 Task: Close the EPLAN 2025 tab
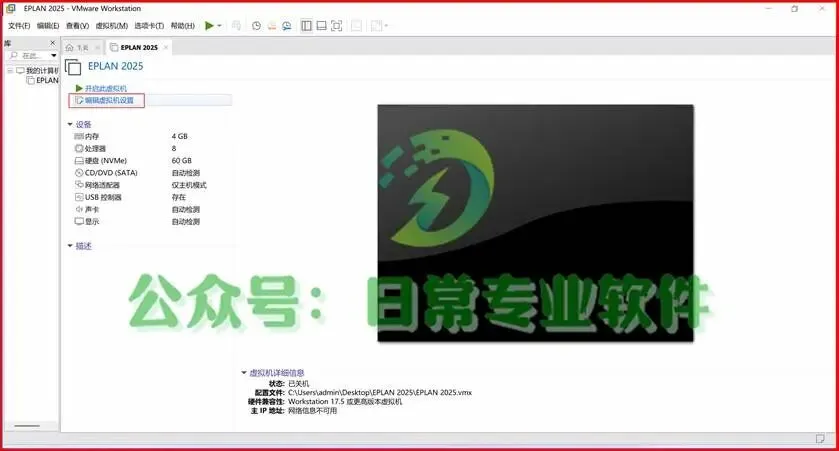(x=166, y=47)
